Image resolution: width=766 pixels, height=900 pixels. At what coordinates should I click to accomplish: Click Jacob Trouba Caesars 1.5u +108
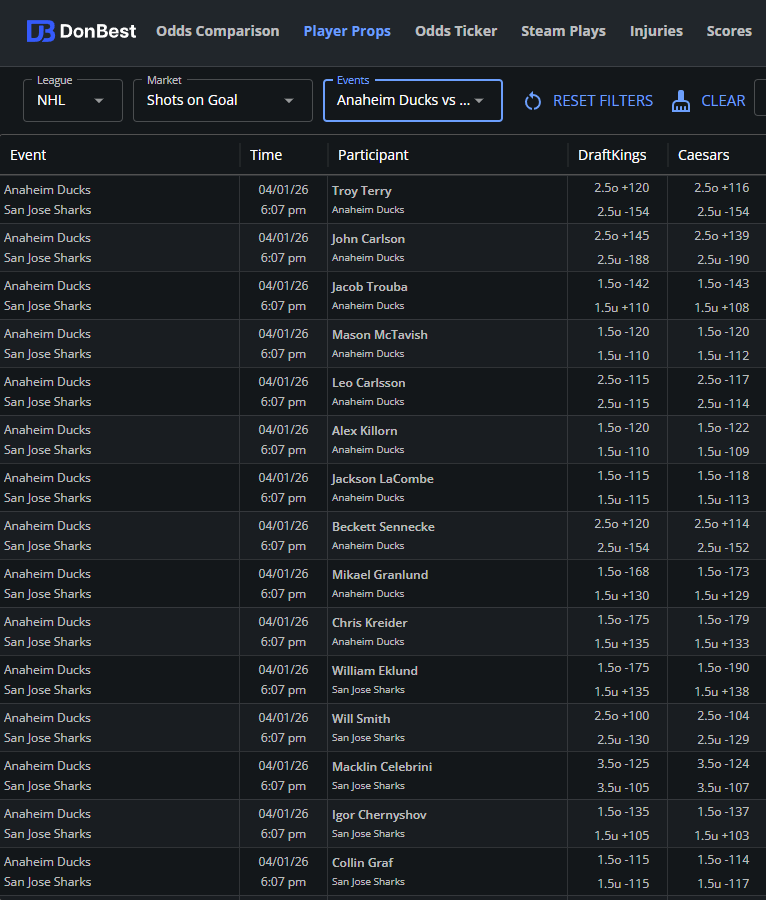click(721, 308)
